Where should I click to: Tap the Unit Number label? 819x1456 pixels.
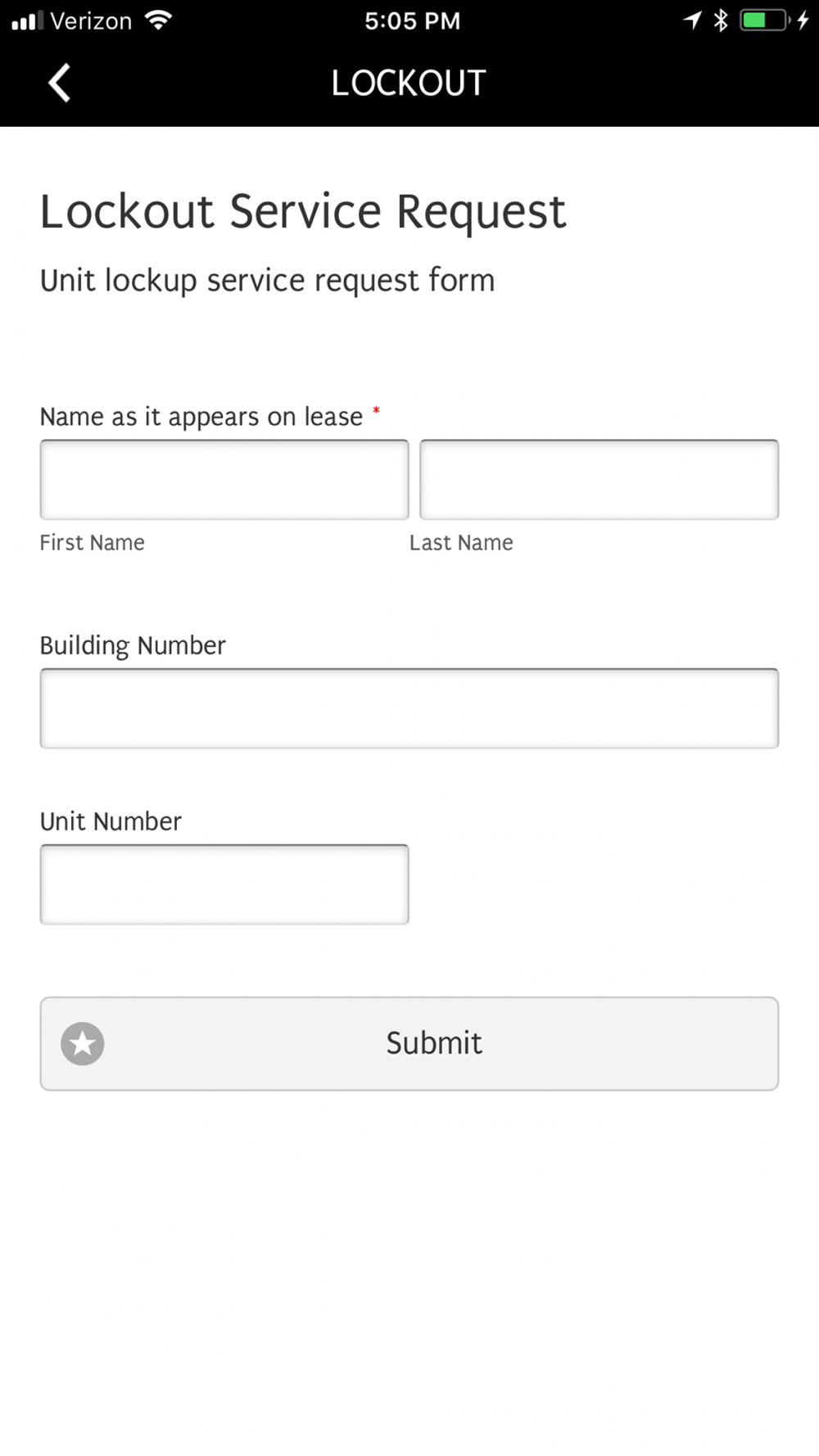click(x=111, y=821)
